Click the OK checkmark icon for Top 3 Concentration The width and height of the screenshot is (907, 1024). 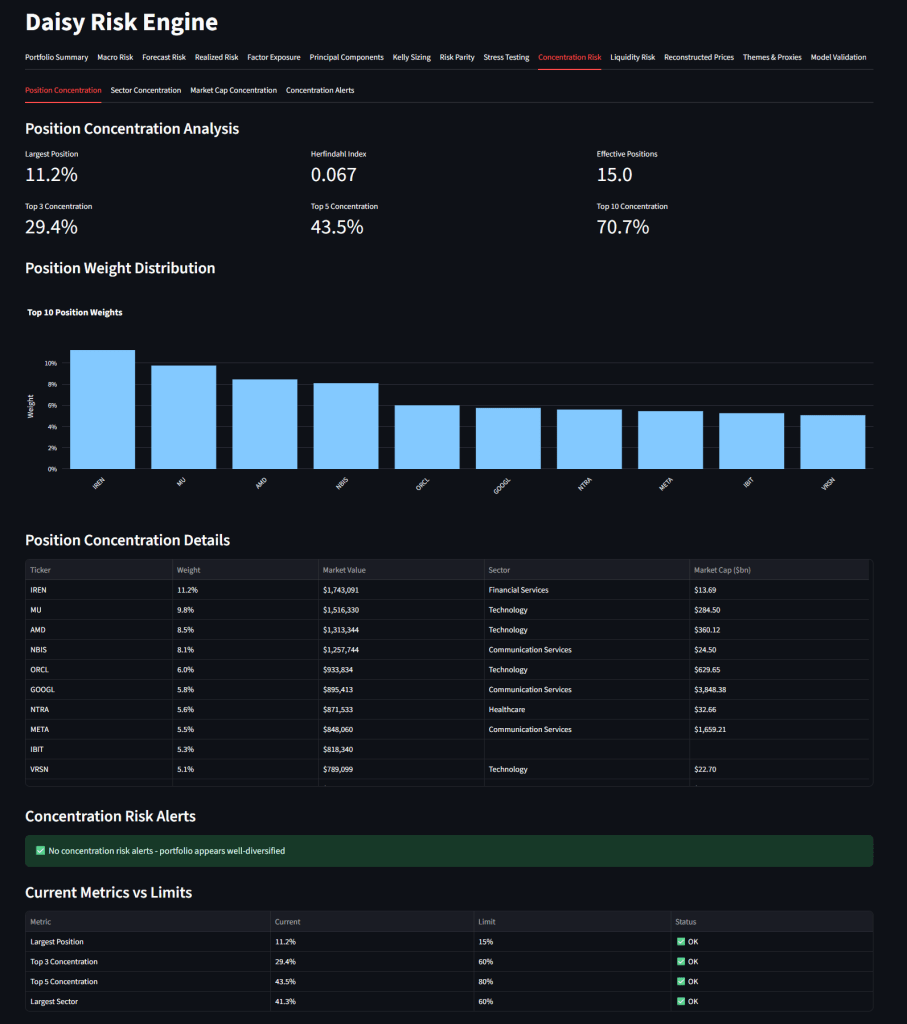[x=681, y=962]
